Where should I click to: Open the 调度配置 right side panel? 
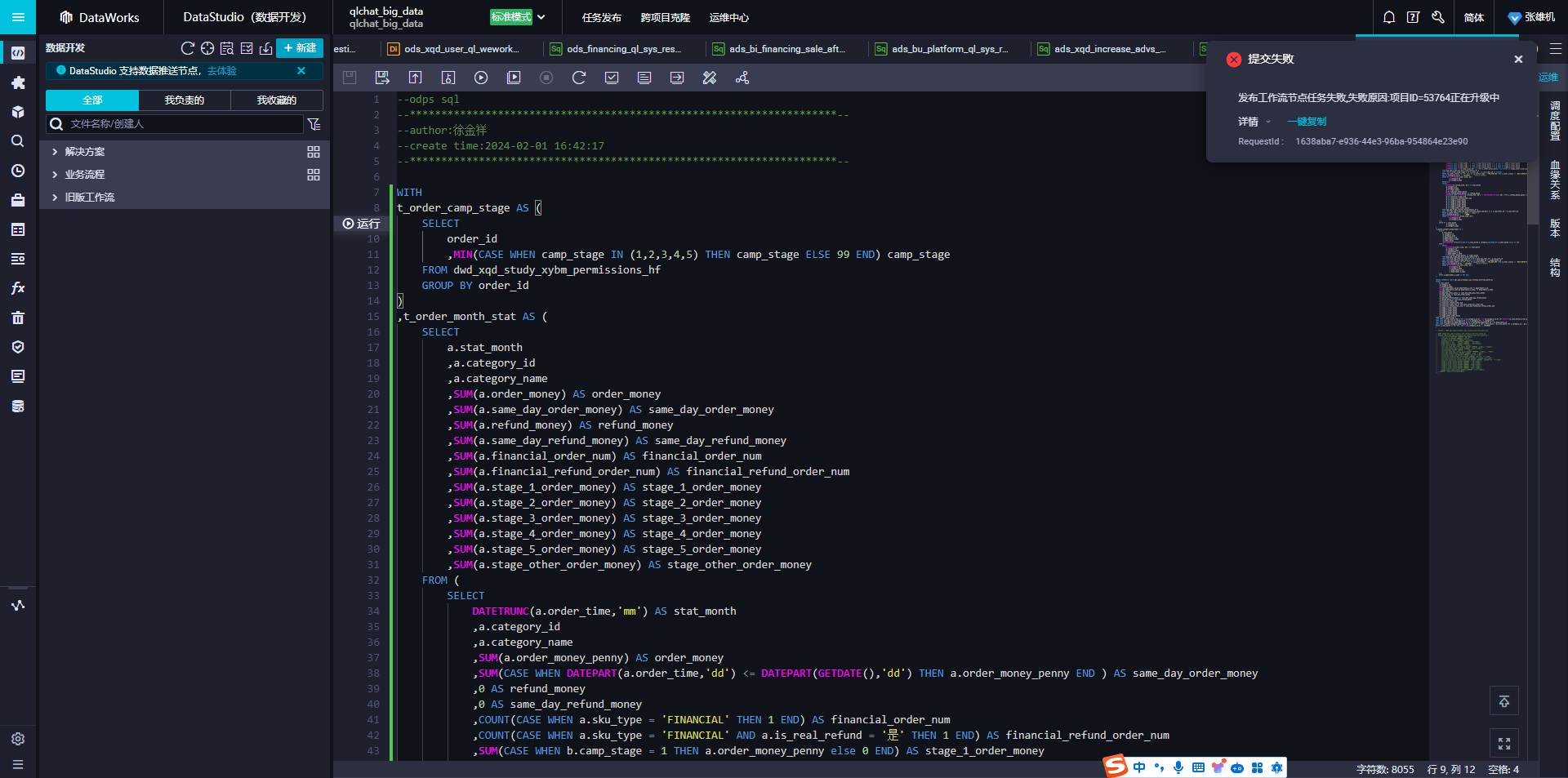pos(1555,121)
